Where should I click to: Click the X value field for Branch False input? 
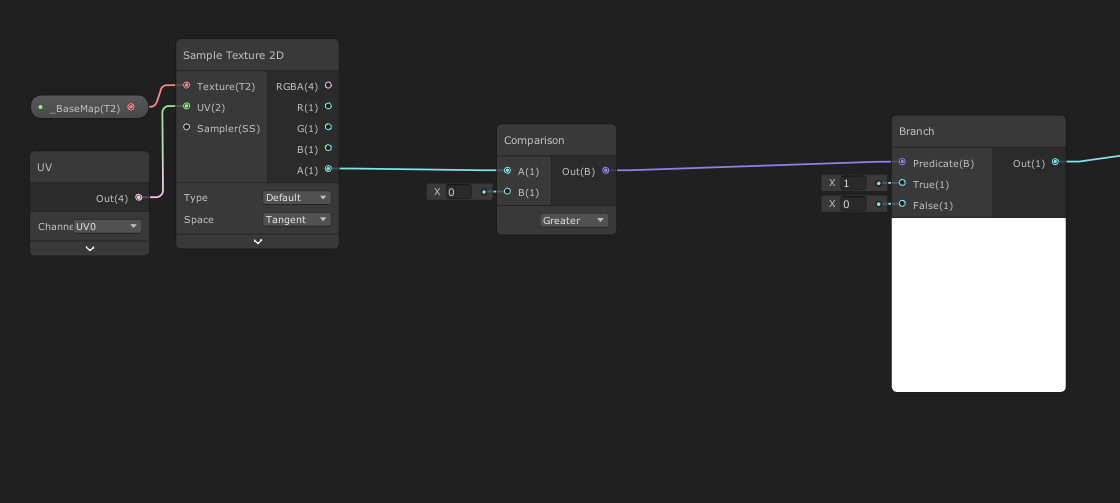coord(854,204)
